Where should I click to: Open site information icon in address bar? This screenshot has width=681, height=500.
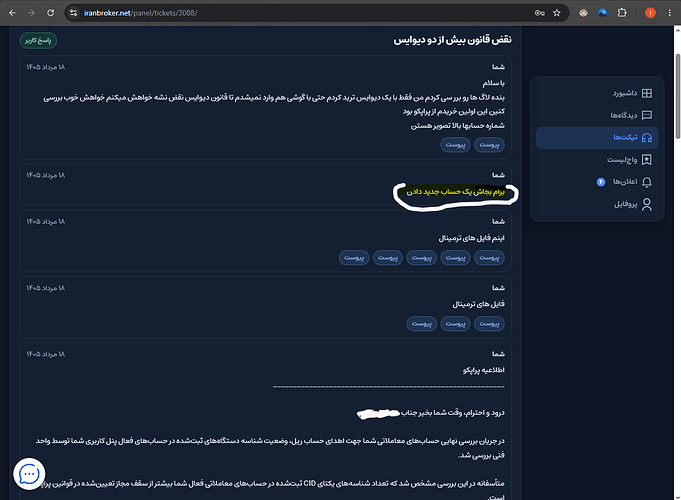73,13
